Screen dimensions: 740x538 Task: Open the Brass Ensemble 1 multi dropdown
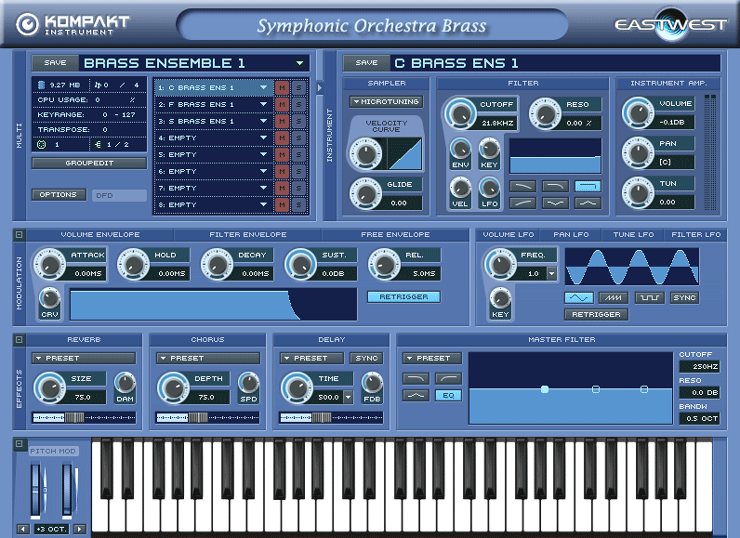pos(299,63)
